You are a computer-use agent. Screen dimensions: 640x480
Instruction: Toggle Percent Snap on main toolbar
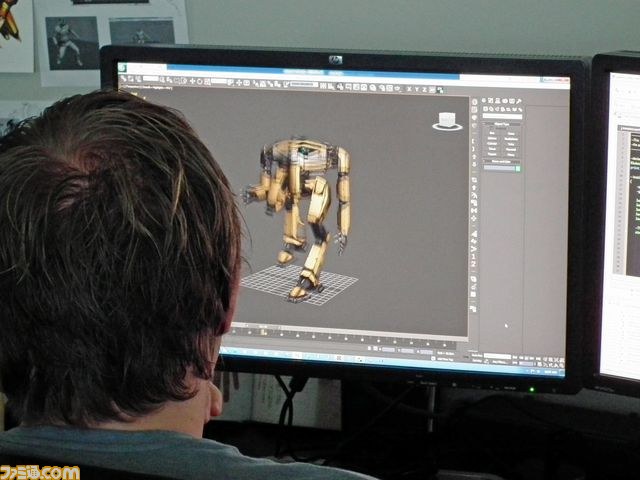tap(271, 84)
